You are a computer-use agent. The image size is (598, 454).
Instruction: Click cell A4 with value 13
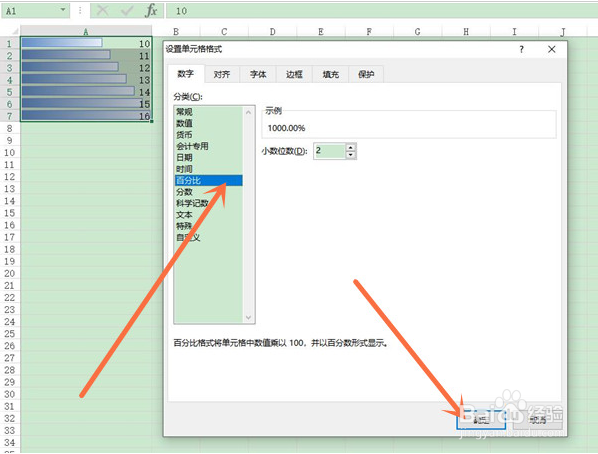coord(86,80)
